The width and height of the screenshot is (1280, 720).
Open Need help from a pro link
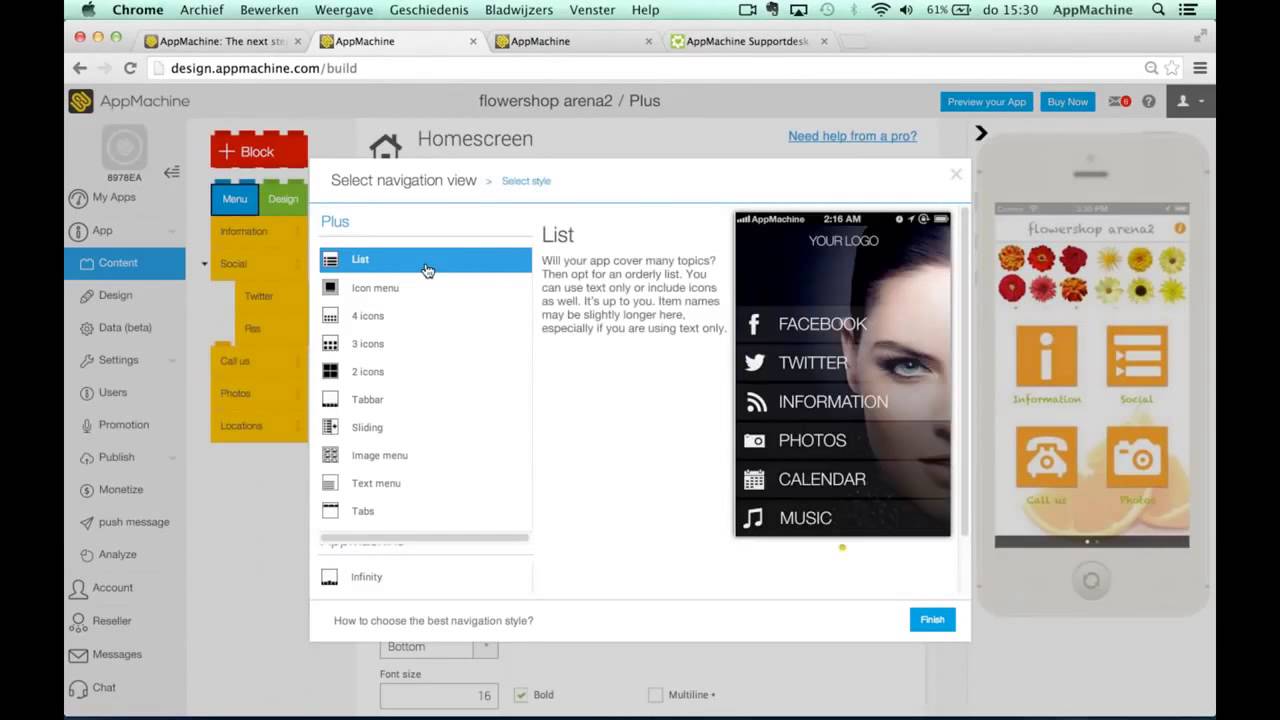pyautogui.click(x=852, y=136)
